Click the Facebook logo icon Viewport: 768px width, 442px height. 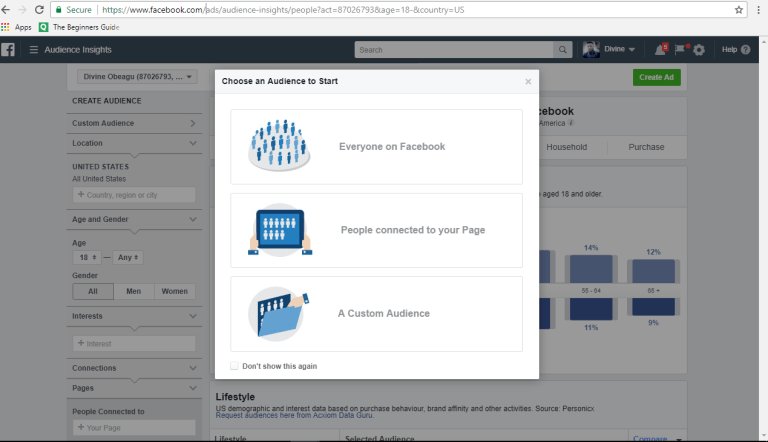click(x=8, y=49)
